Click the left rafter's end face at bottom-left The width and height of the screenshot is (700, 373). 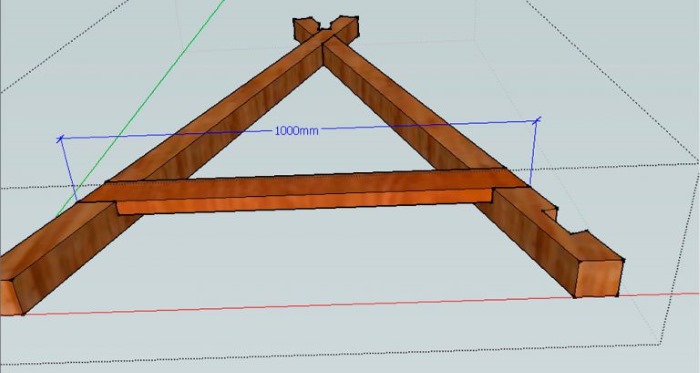click(x=10, y=298)
